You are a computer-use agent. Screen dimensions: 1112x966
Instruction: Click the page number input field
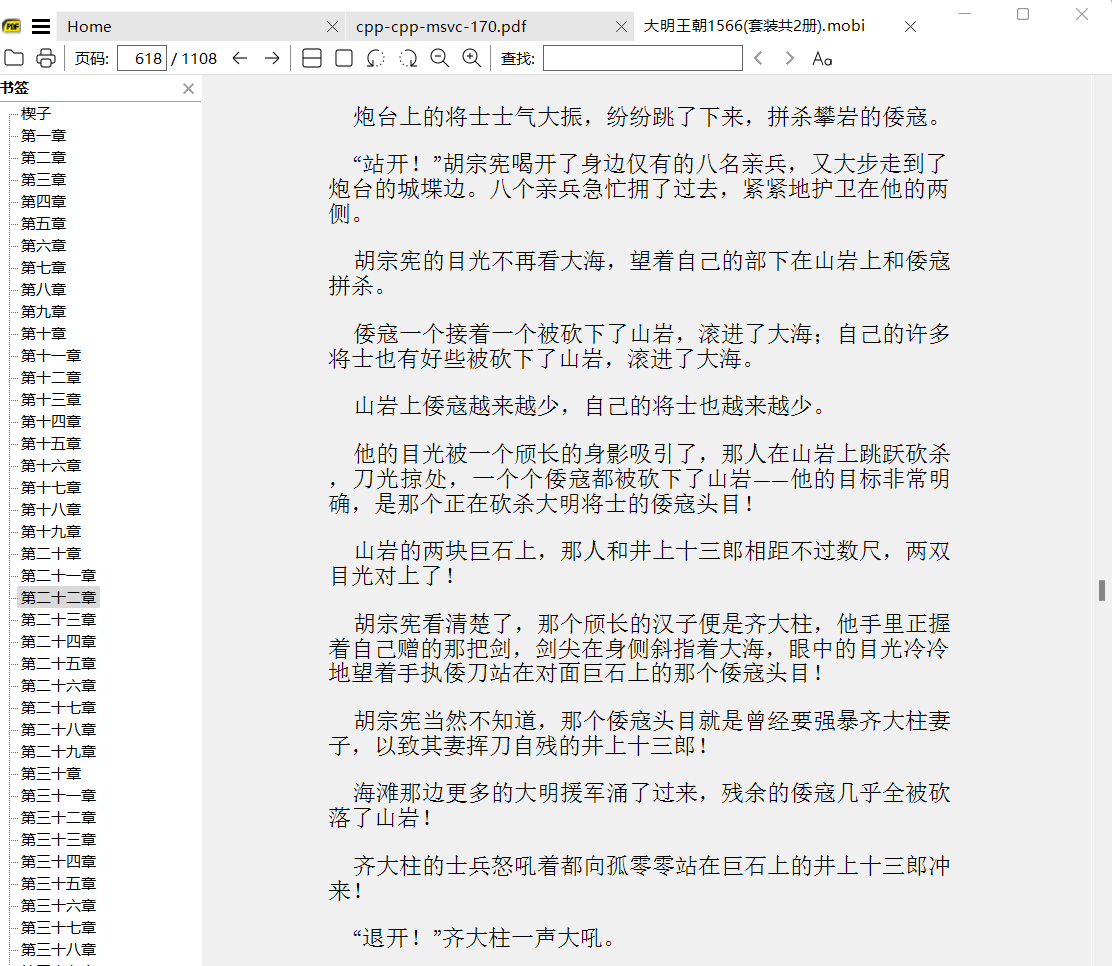coord(142,58)
